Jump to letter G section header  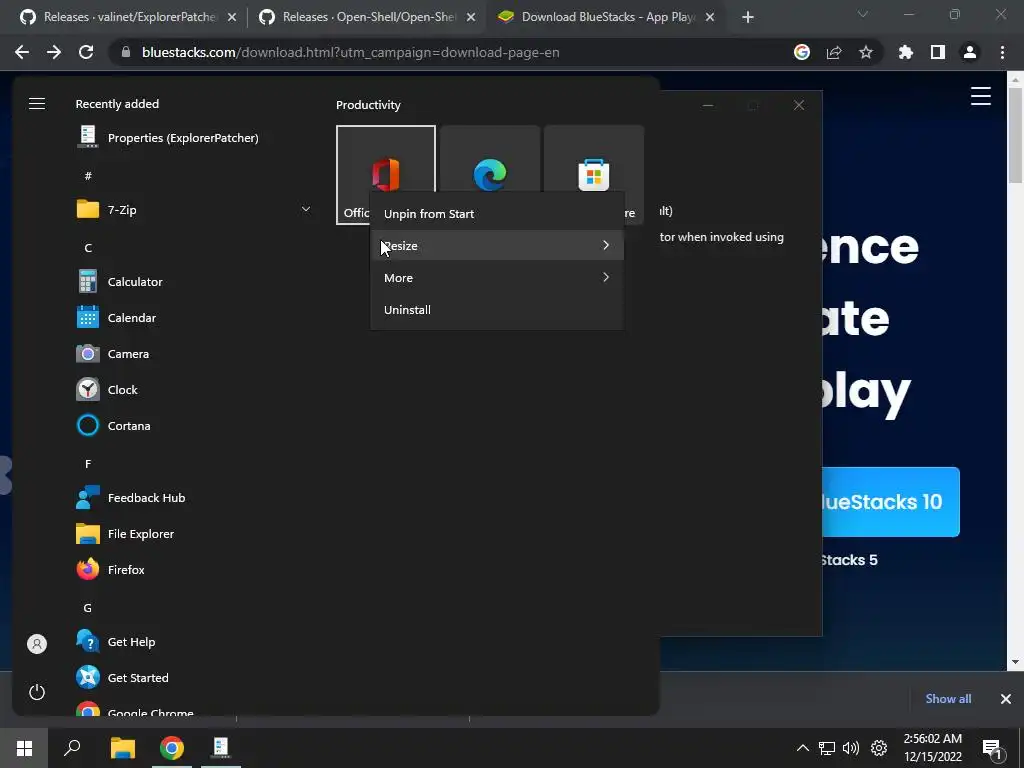(x=88, y=608)
